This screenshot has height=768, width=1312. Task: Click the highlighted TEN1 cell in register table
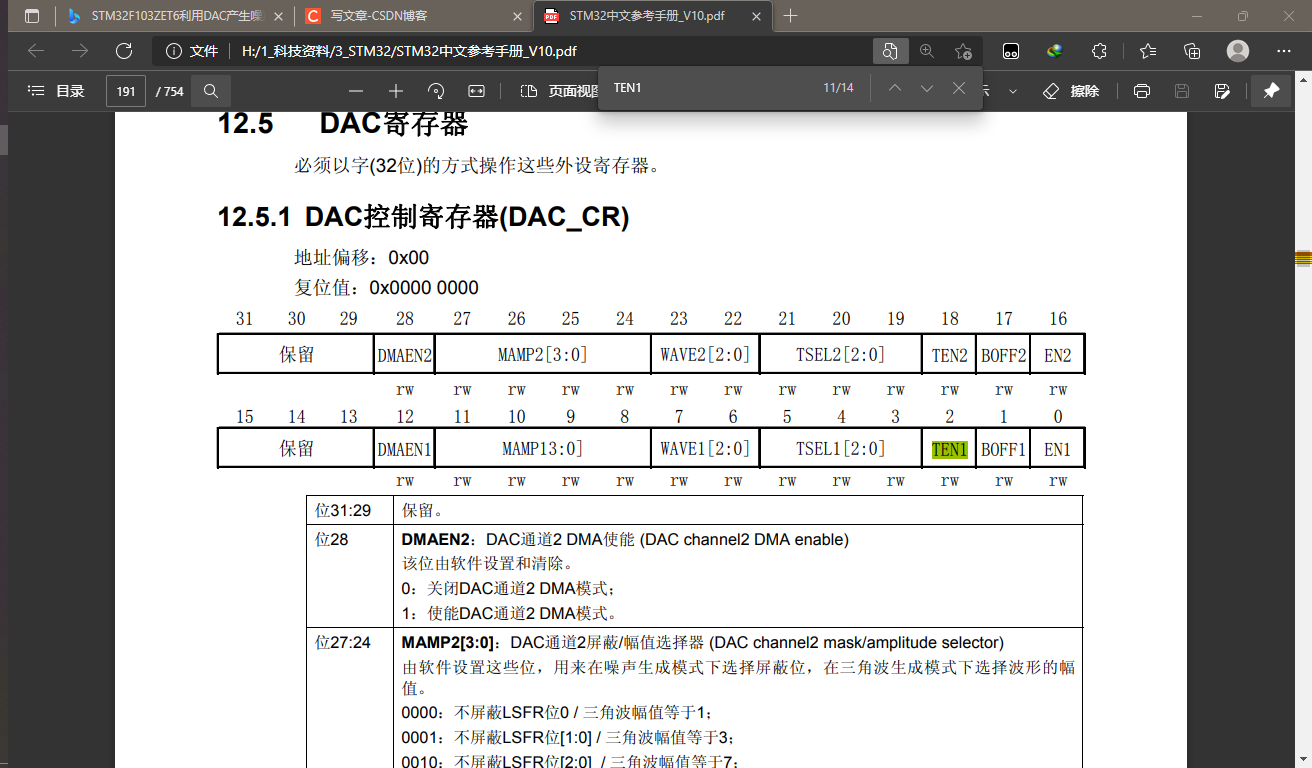(950, 450)
